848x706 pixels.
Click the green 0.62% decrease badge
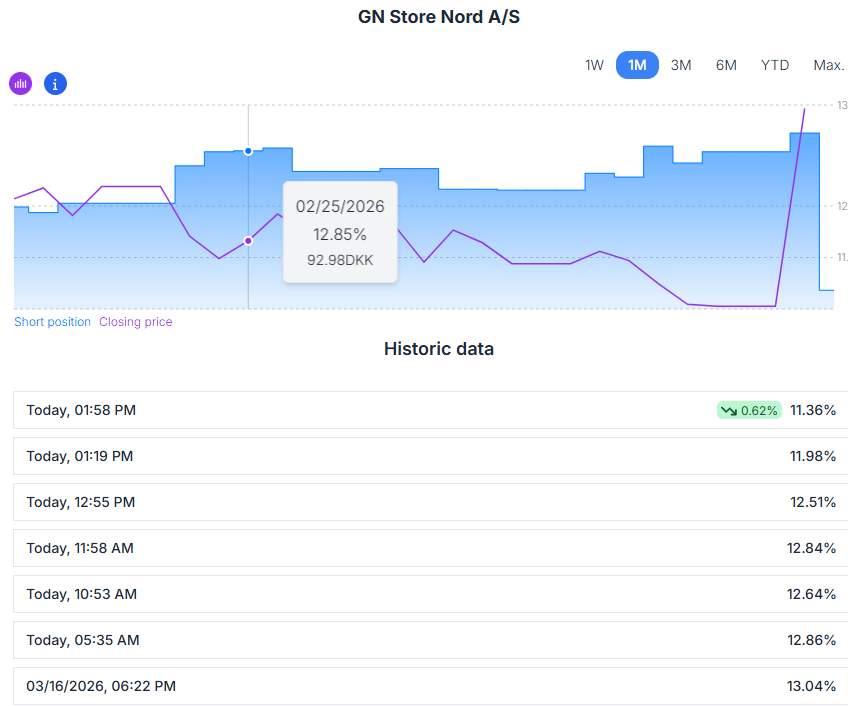coord(749,411)
